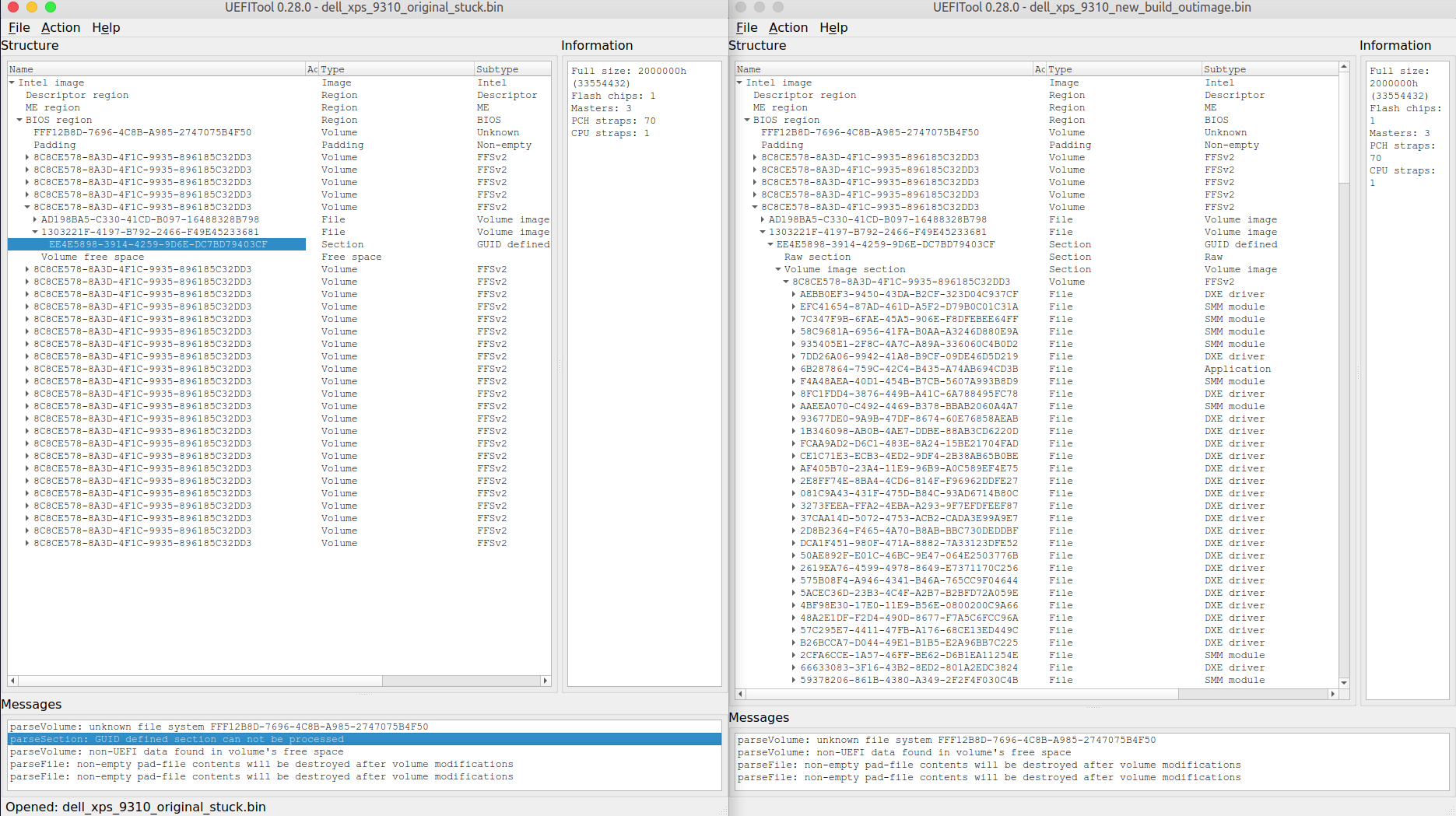Collapse Intel image node in original_stuck window
1456x816 pixels.
point(12,82)
